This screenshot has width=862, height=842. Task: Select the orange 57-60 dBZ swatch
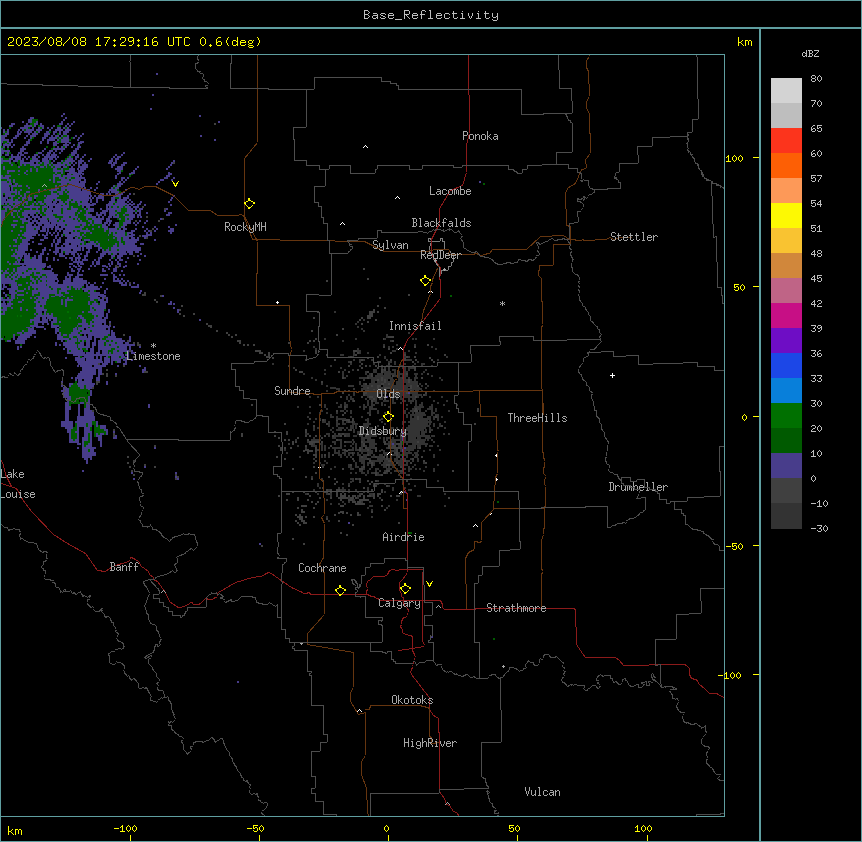pos(786,165)
